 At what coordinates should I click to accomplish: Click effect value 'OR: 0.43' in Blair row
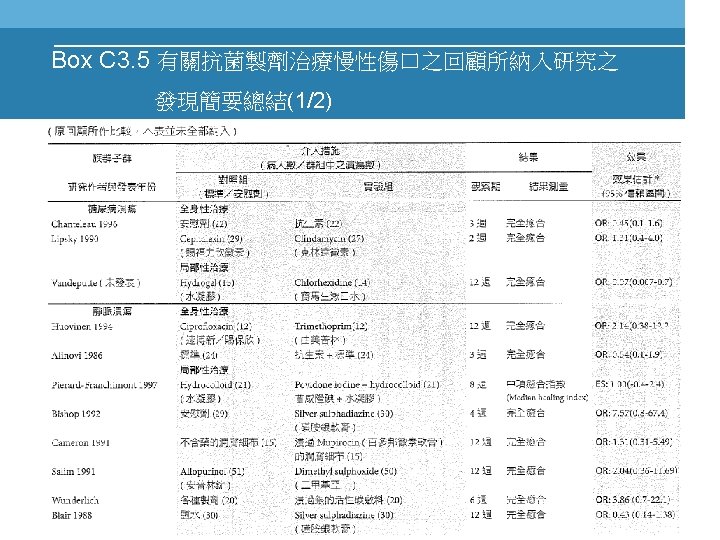[x=635, y=515]
